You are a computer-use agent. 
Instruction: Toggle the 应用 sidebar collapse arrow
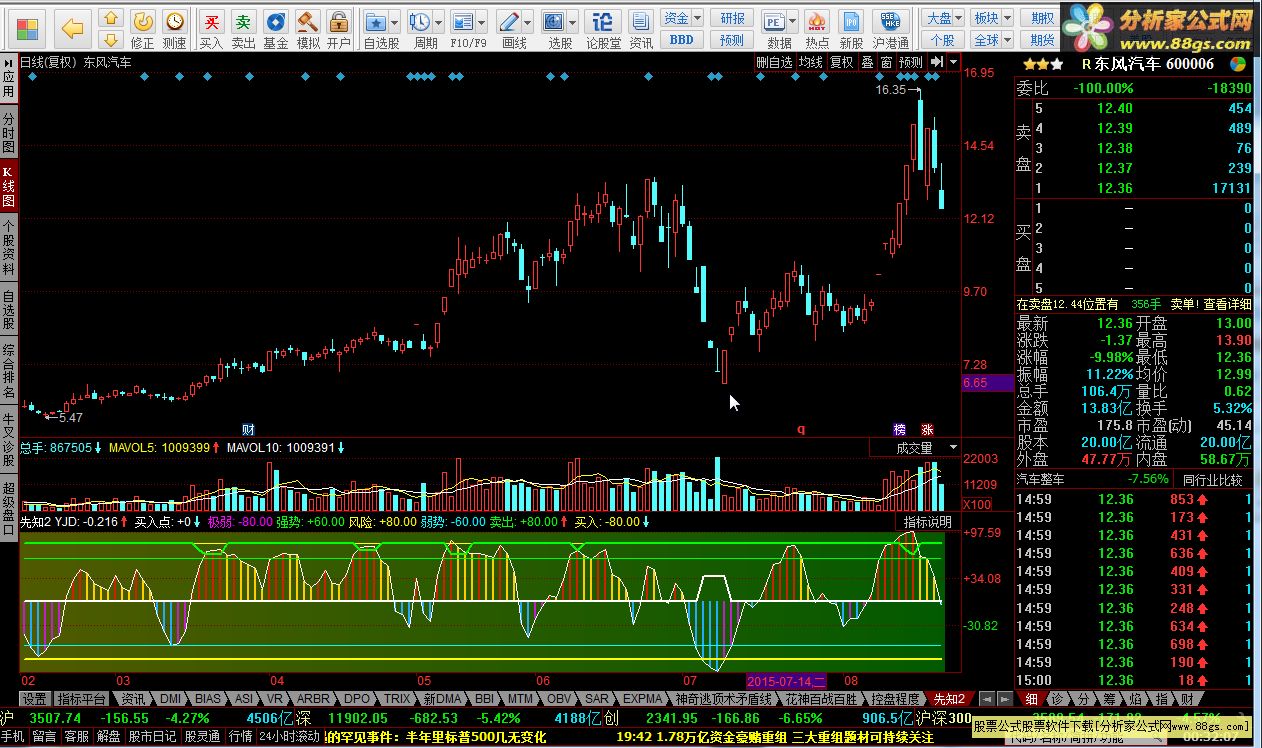click(8, 63)
